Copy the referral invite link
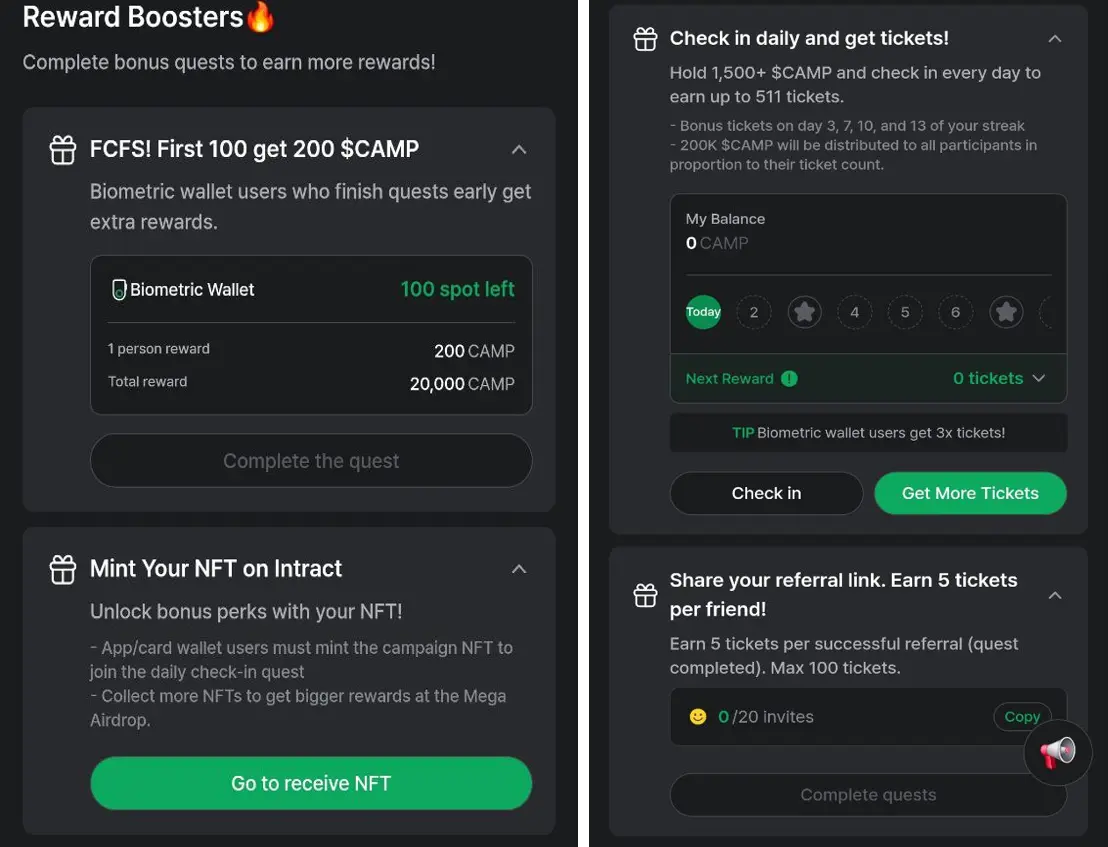1108x847 pixels. [x=1022, y=716]
